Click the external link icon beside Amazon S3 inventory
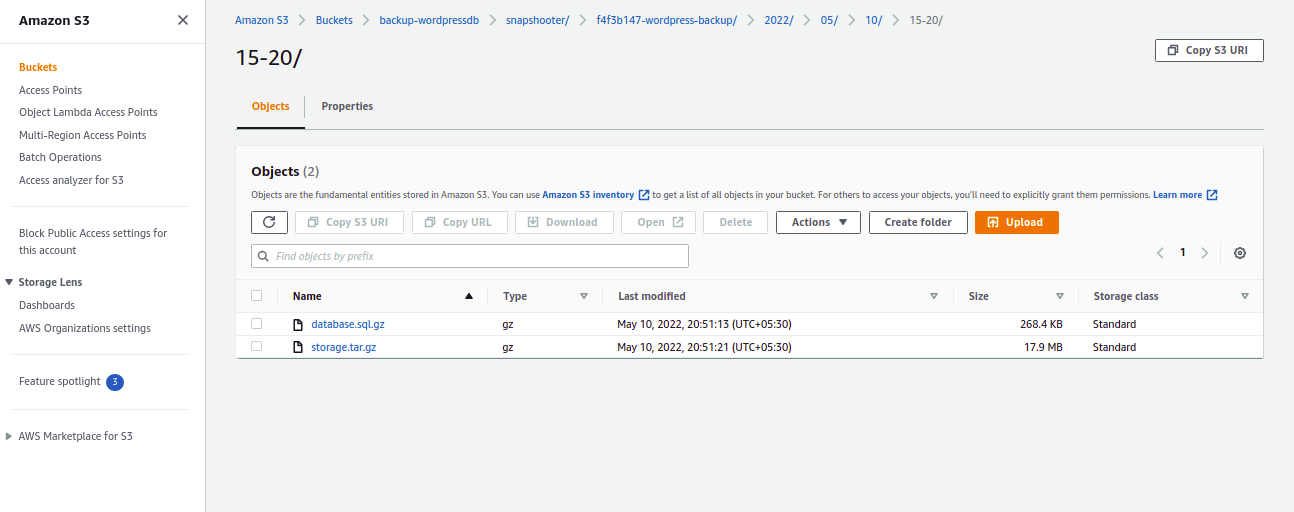Image resolution: width=1294 pixels, height=512 pixels. click(x=644, y=195)
